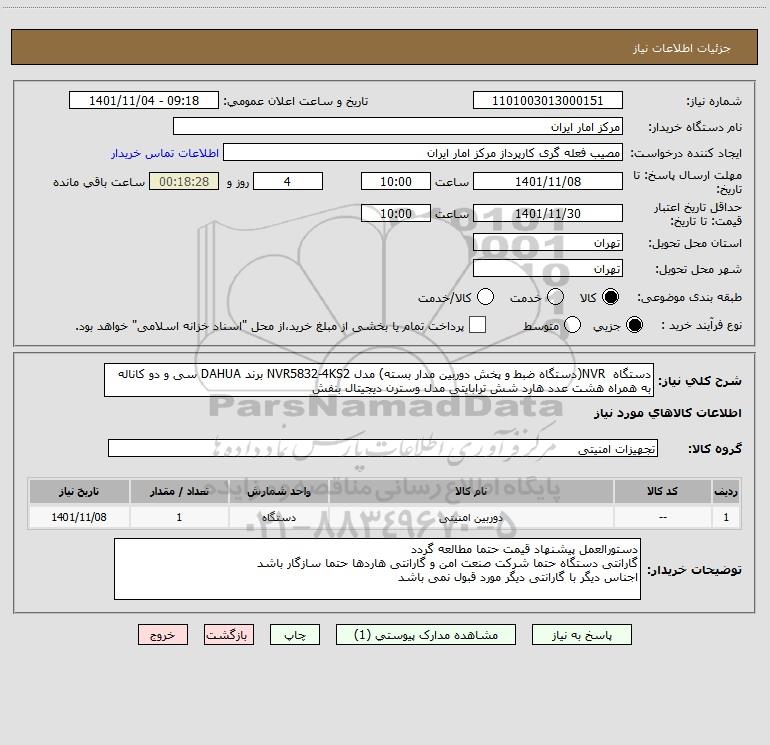Image resolution: width=770 pixels, height=745 pixels.
Task: Select the خدمت radio button
Action: (x=555, y=297)
